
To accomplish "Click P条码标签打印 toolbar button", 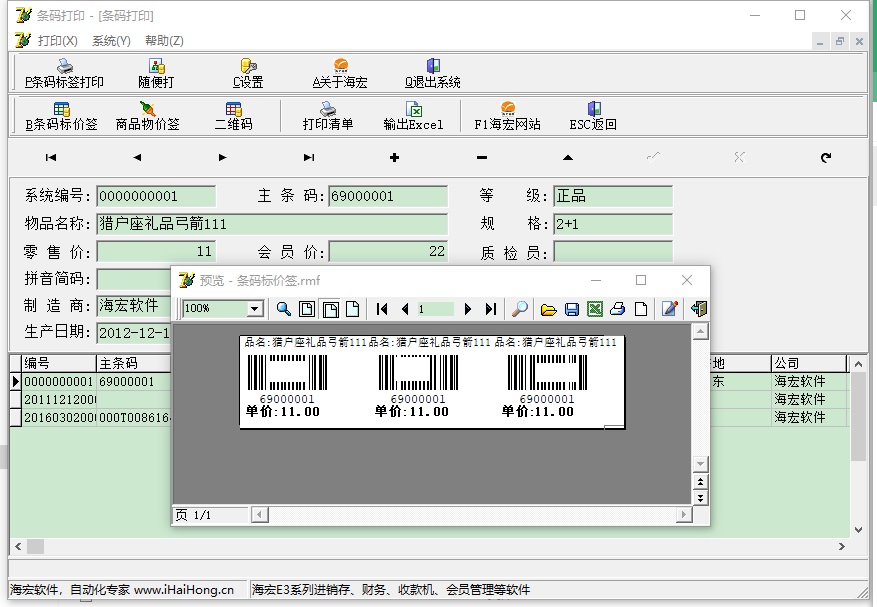I will coord(64,74).
